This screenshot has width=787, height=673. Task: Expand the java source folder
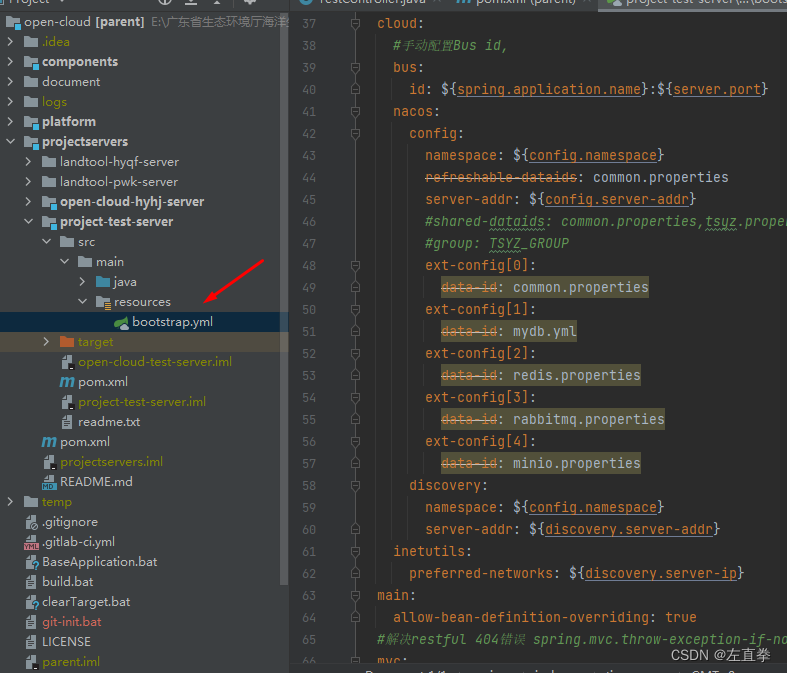click(x=83, y=282)
